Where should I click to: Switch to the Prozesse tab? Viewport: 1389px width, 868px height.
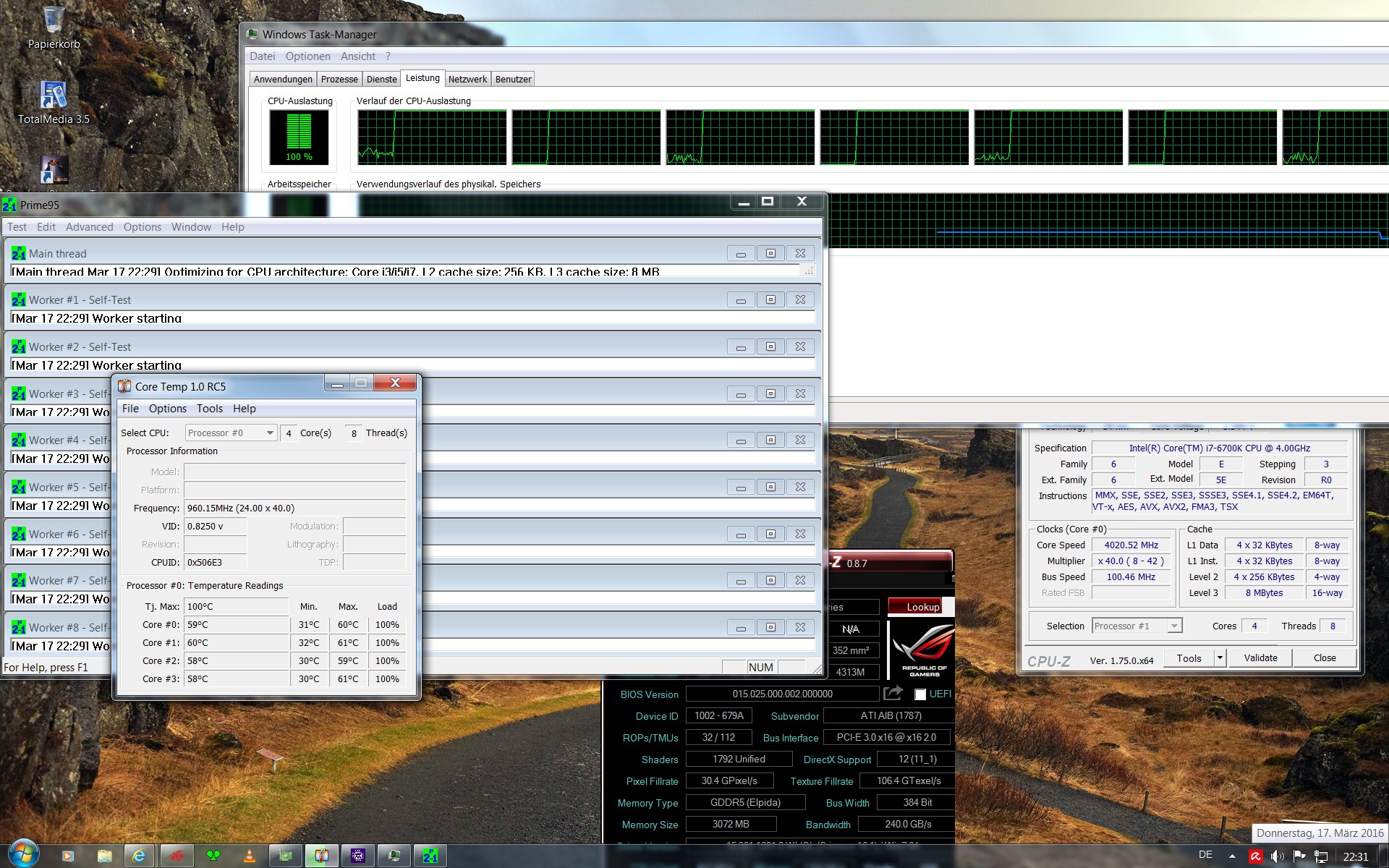click(339, 79)
